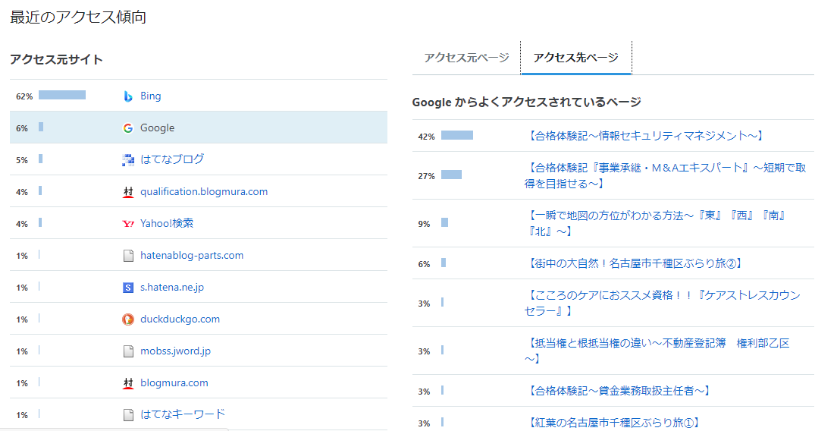Open duckduckgo.com referrer link
Image resolution: width=819 pixels, height=432 pixels.
(x=180, y=319)
